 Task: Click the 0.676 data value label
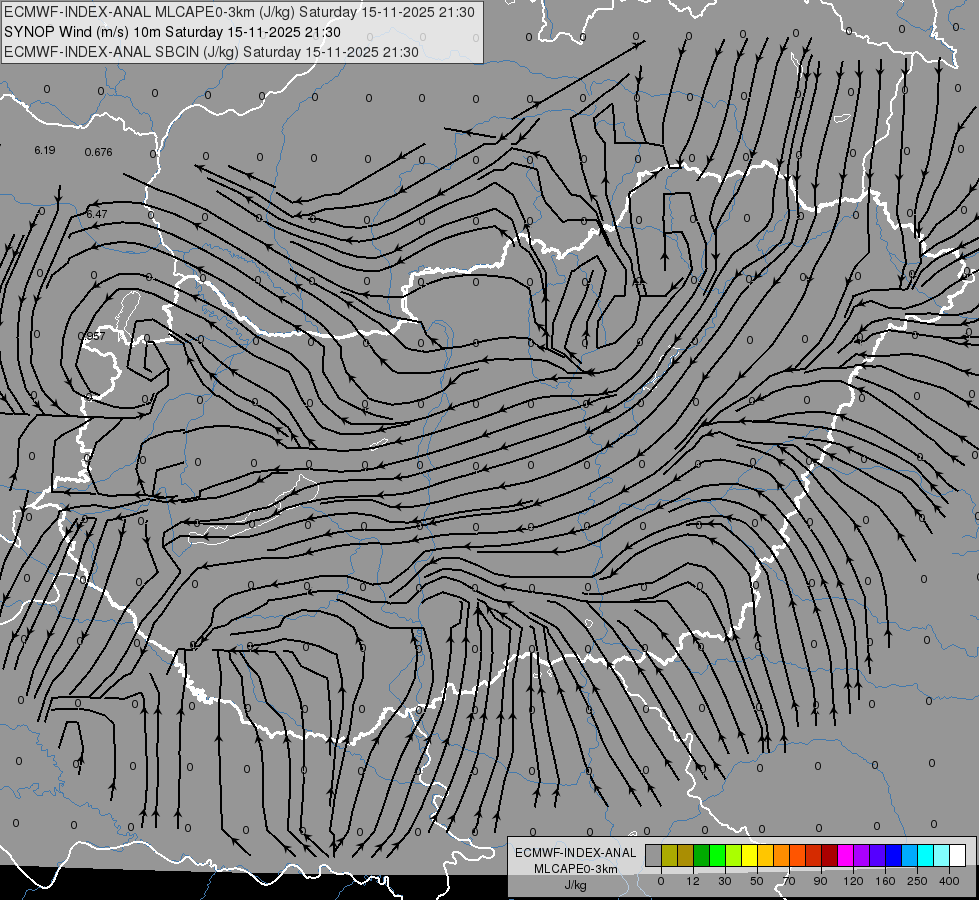[x=99, y=152]
